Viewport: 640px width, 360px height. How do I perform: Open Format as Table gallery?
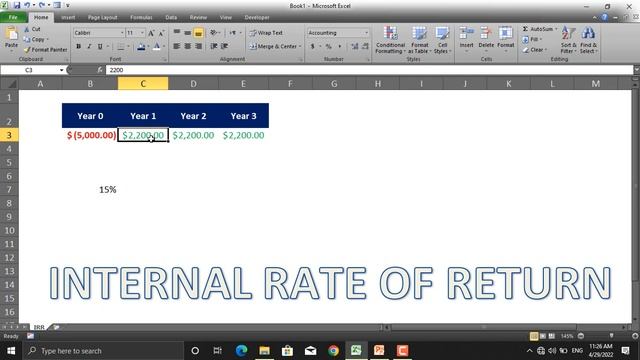[419, 40]
